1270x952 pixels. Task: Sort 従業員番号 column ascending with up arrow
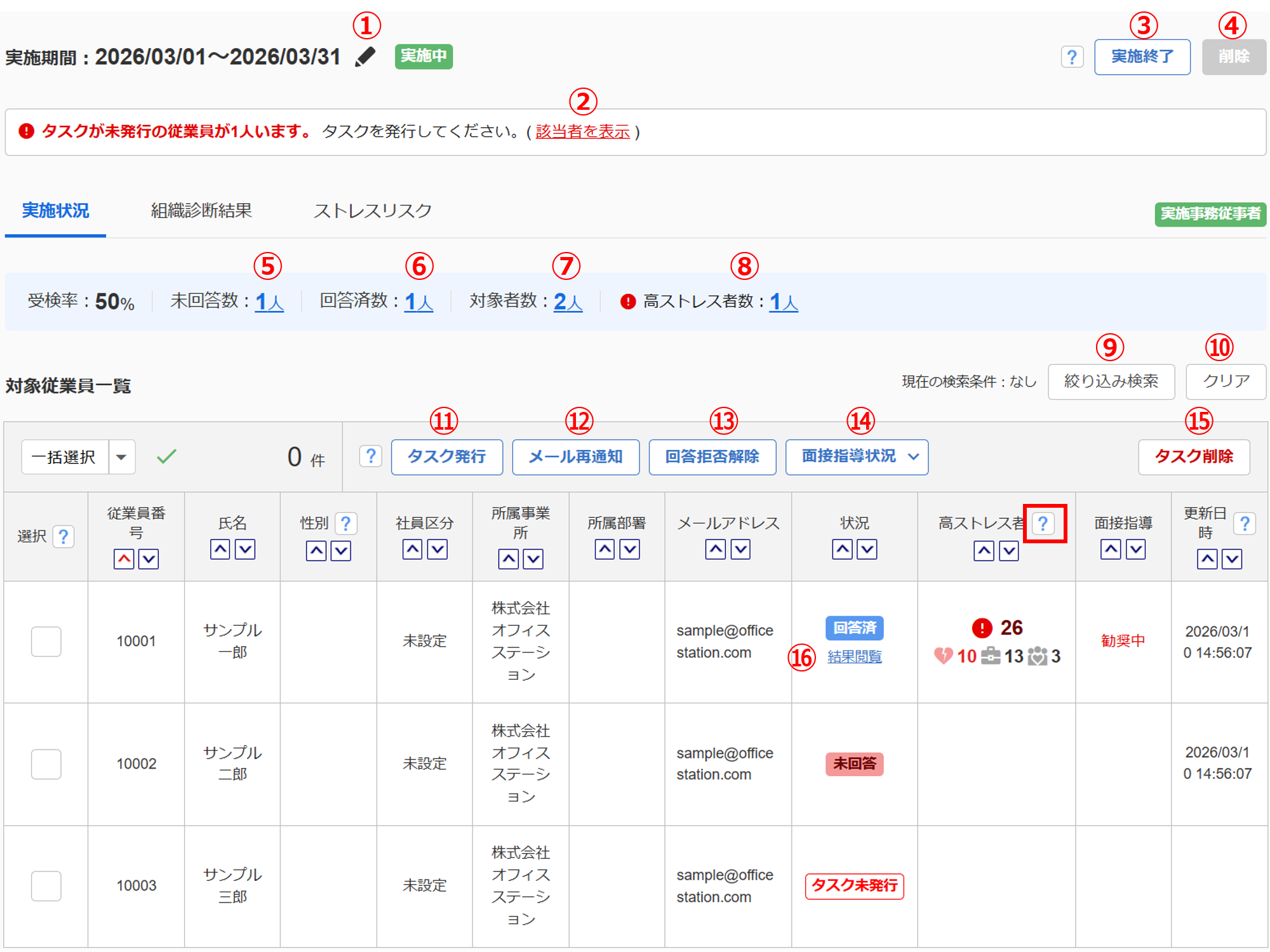[124, 559]
